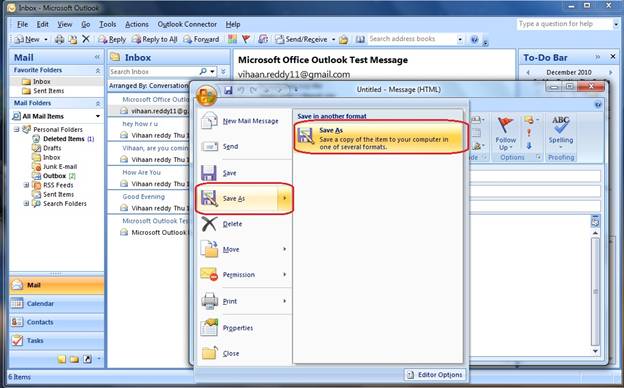Click in the Search Inbox field
Image resolution: width=624 pixels, height=388 pixels.
154,72
